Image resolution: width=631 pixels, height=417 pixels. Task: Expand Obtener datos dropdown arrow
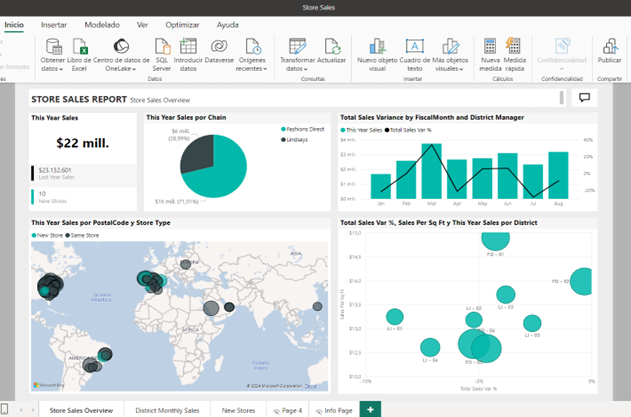61,69
